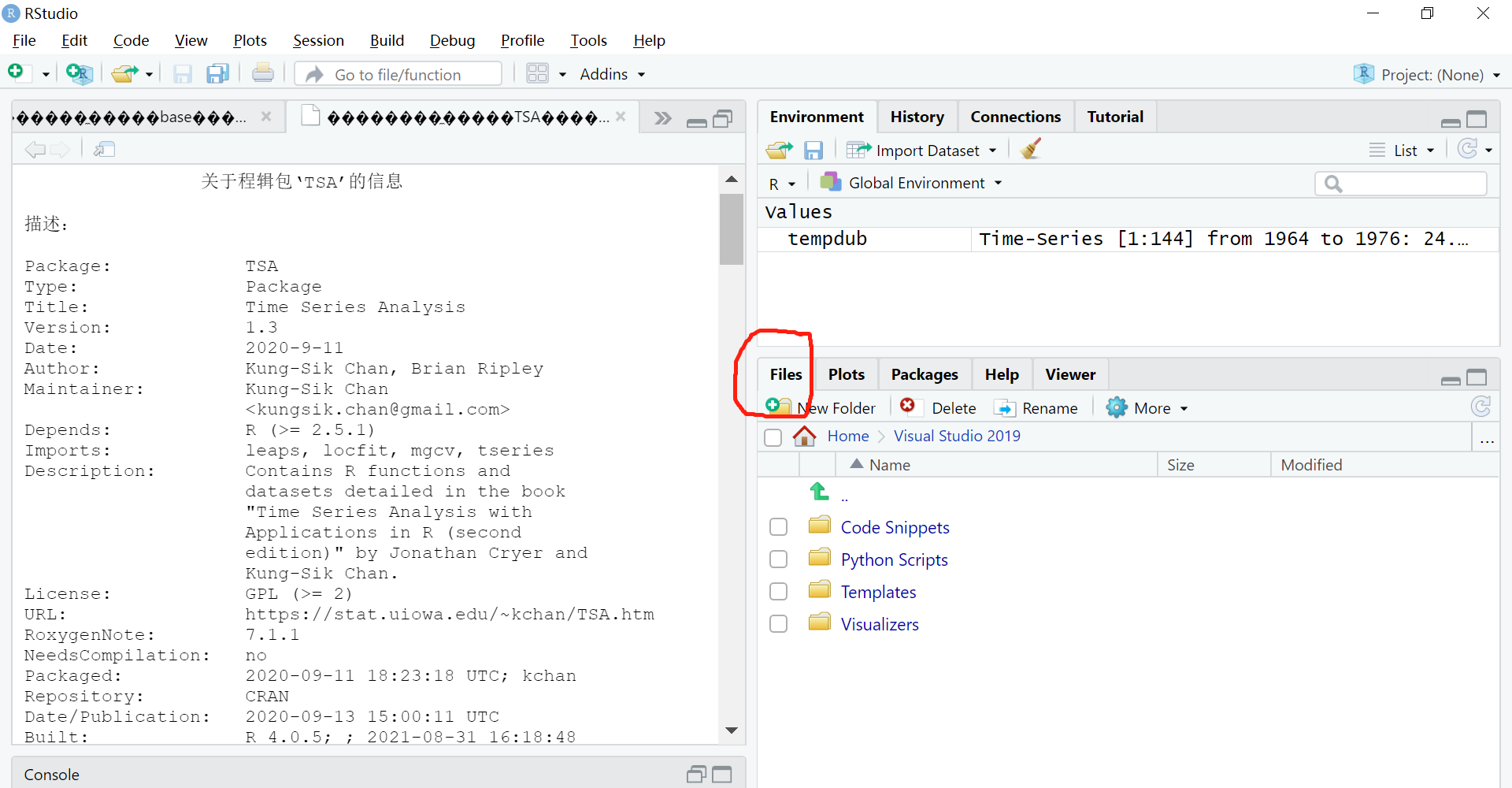Maximize the source pane
Screen dimensions: 1512x788
click(723, 119)
